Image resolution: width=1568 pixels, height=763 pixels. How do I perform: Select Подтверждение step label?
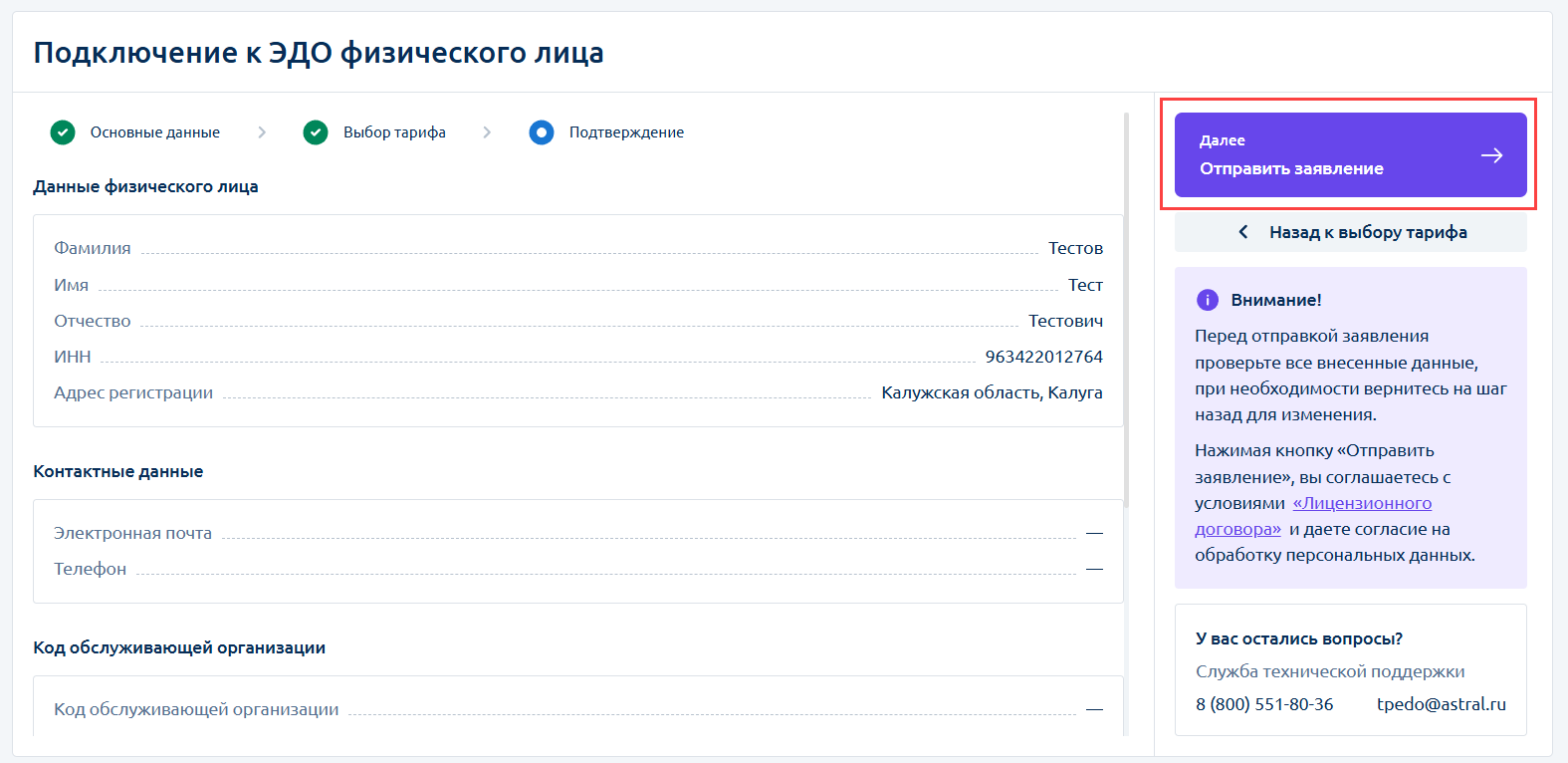click(626, 132)
